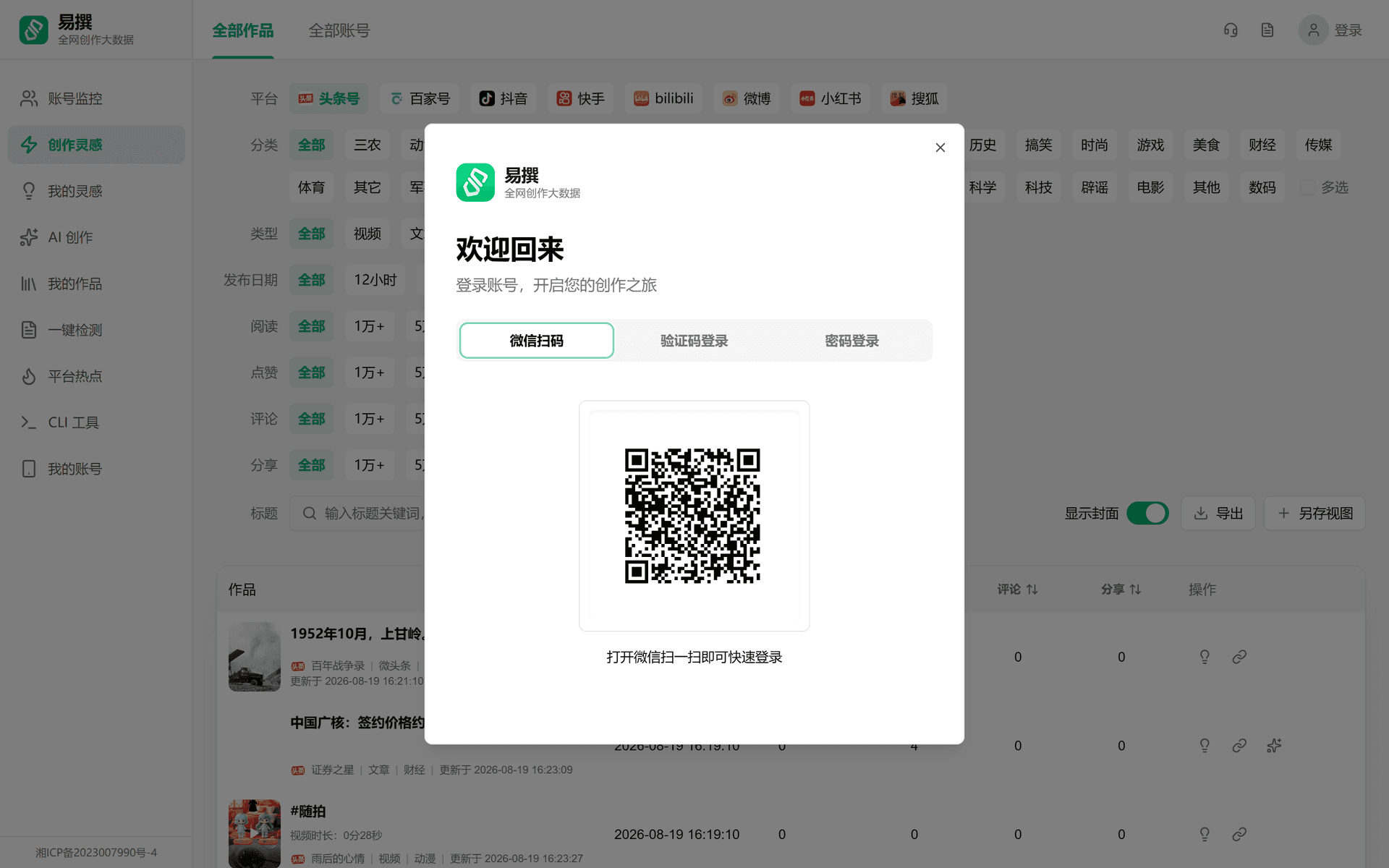Click the lightbulb icon in the 中国广核 row
The image size is (1389, 868).
pos(1205,746)
